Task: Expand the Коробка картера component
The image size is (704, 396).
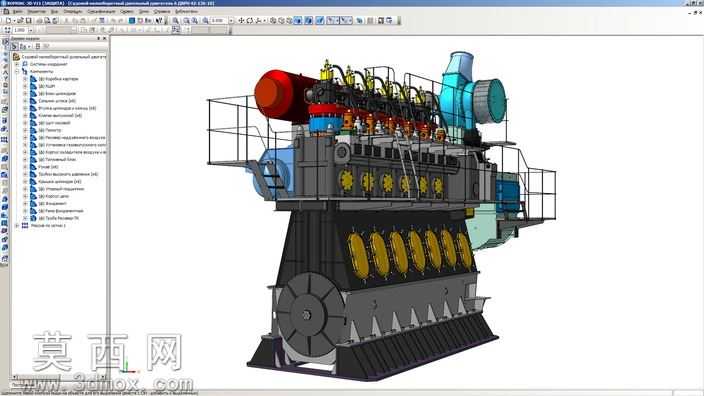Action: [x=25, y=79]
